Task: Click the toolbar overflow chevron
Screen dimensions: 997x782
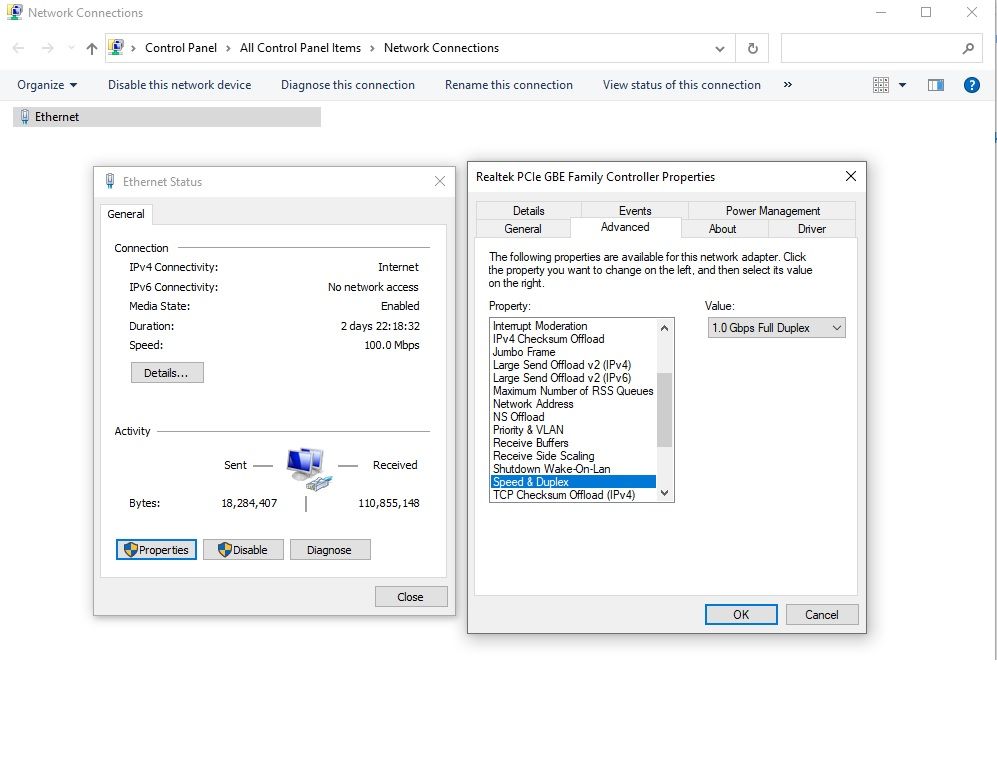Action: pos(788,85)
